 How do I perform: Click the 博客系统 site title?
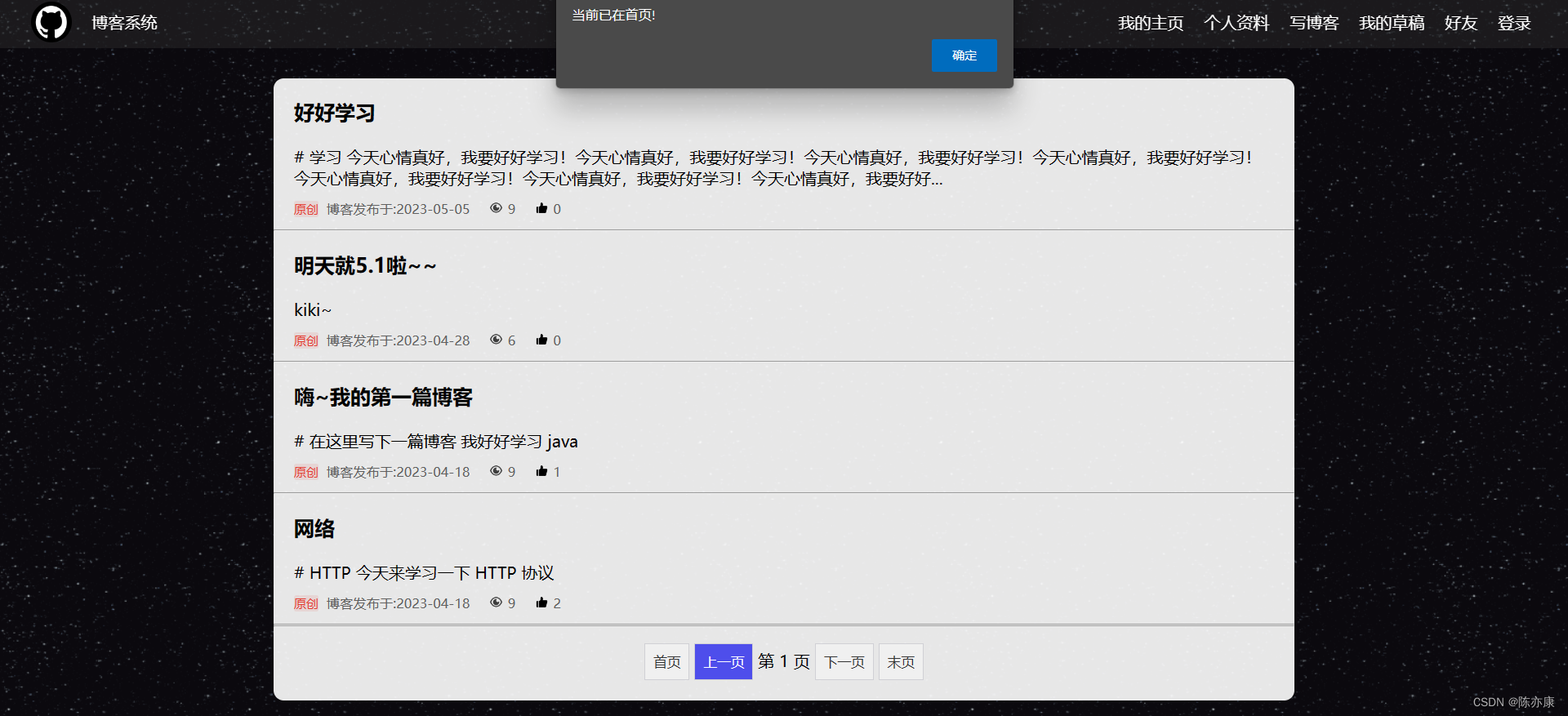click(x=124, y=23)
